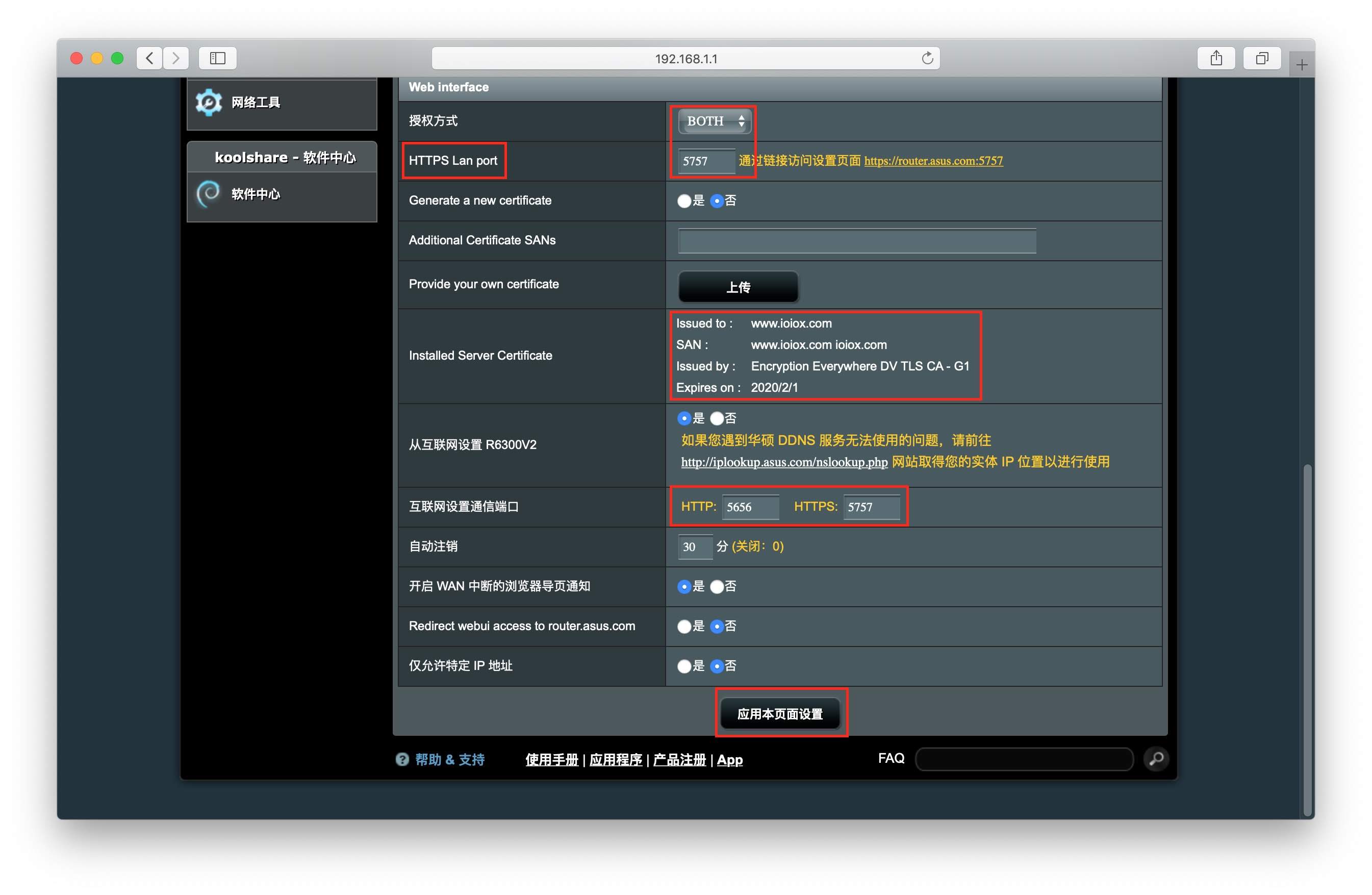Select 是 for Generate a new certificate

[x=684, y=201]
